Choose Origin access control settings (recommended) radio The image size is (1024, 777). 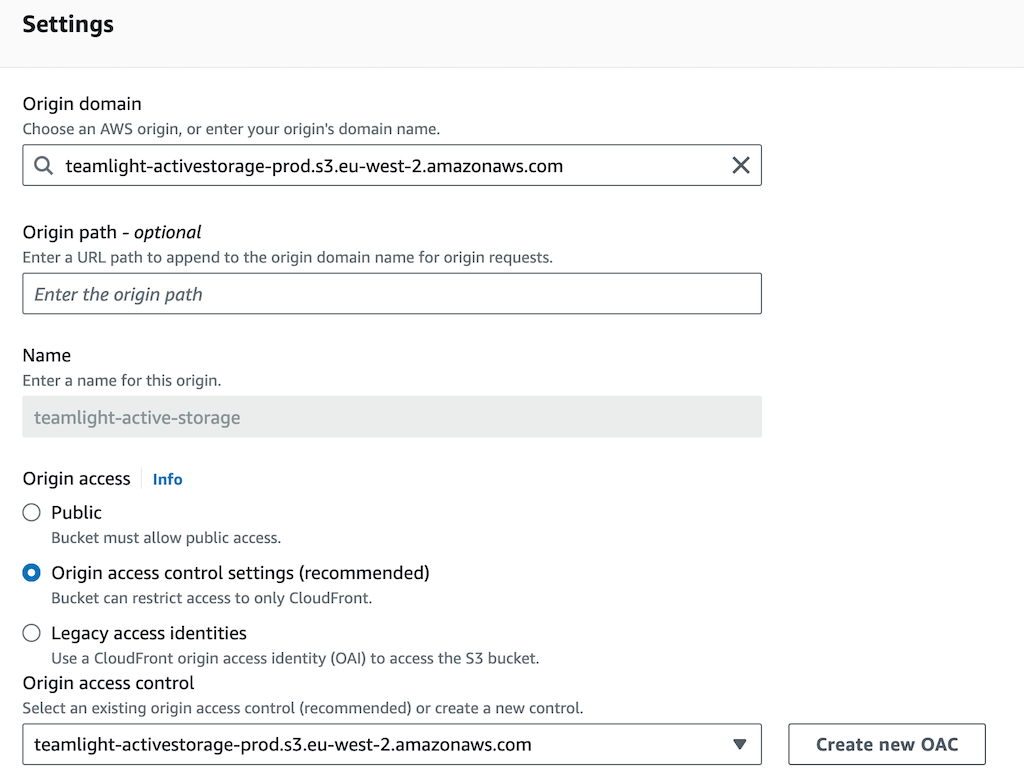32,573
